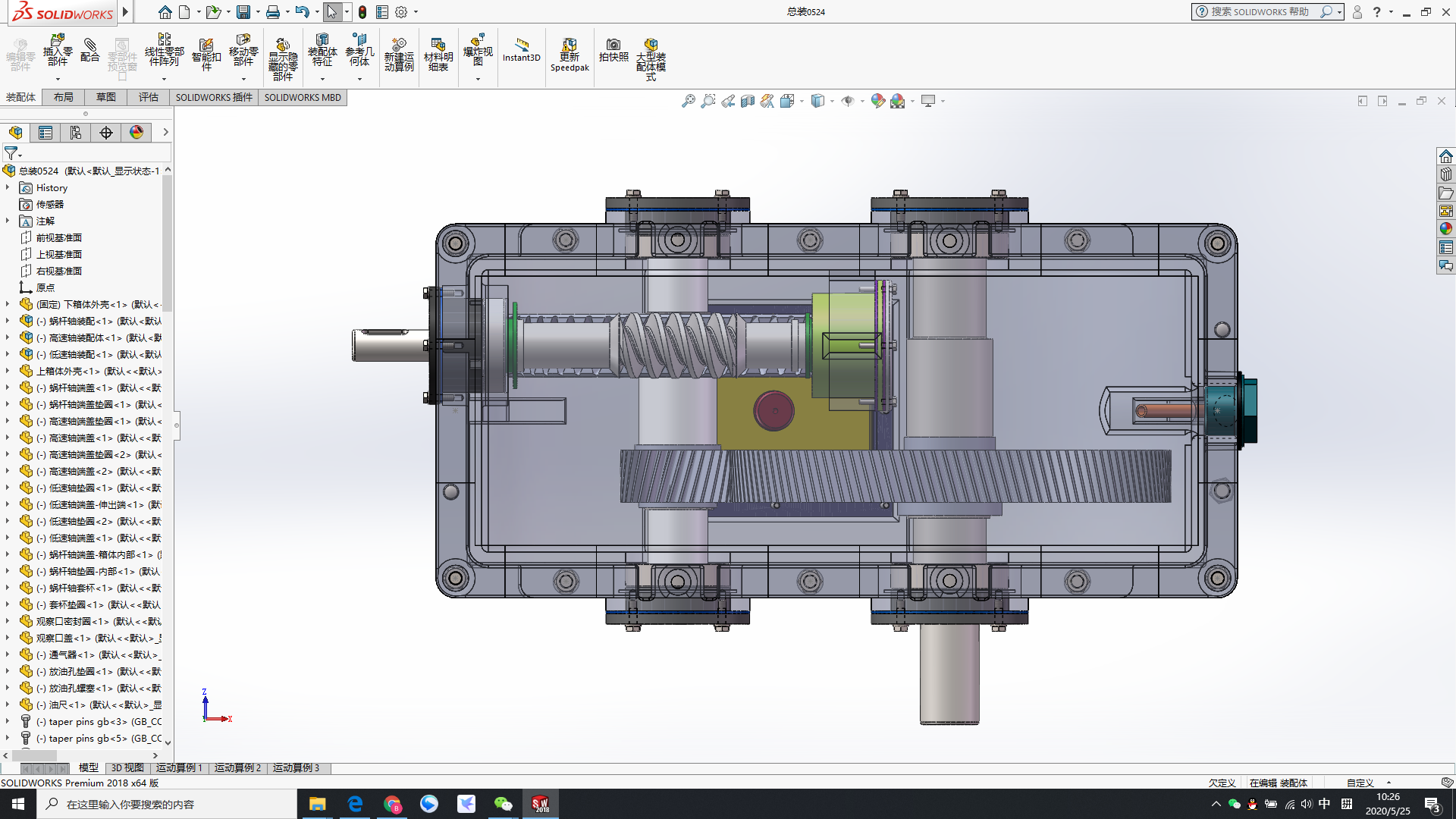Click the SOLIDWORKS 插件 menu

[x=214, y=97]
